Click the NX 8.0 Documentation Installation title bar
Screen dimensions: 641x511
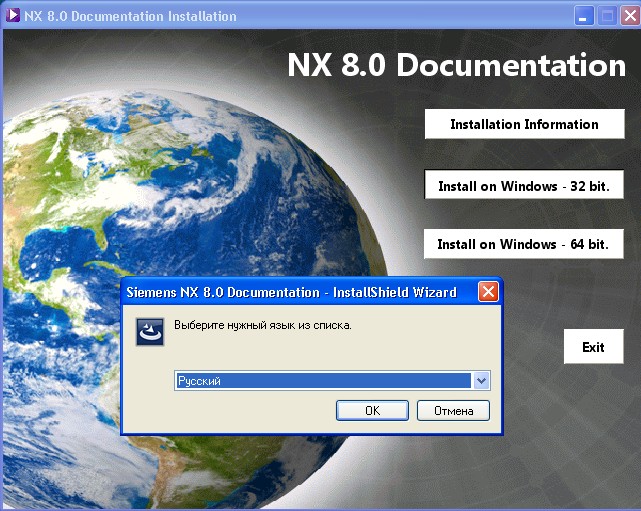click(300, 16)
